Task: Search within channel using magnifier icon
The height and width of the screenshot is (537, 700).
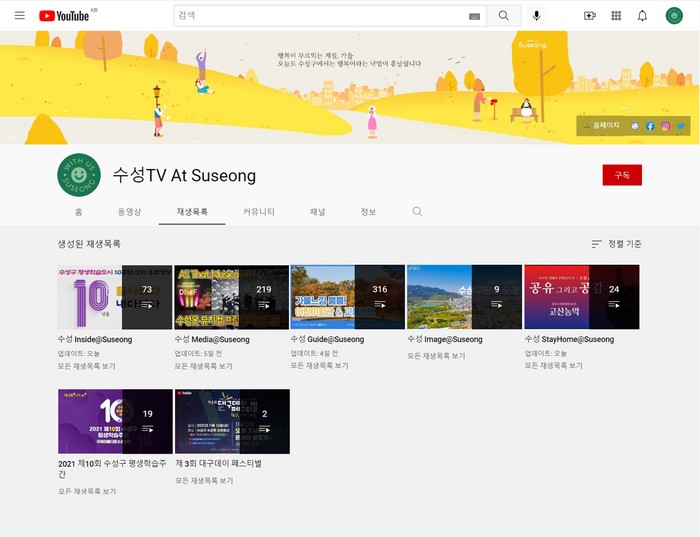Action: click(x=418, y=212)
